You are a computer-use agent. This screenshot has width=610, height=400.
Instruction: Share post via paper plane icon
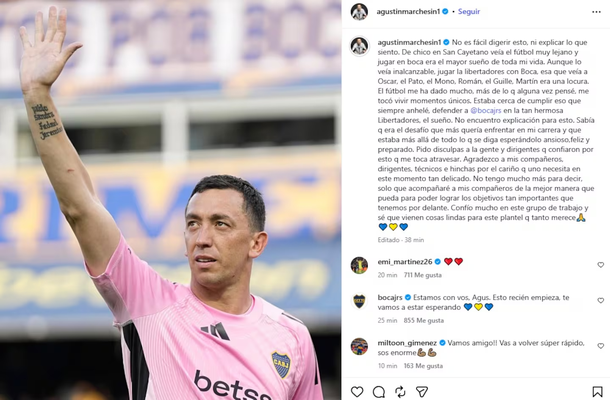pyautogui.click(x=422, y=391)
